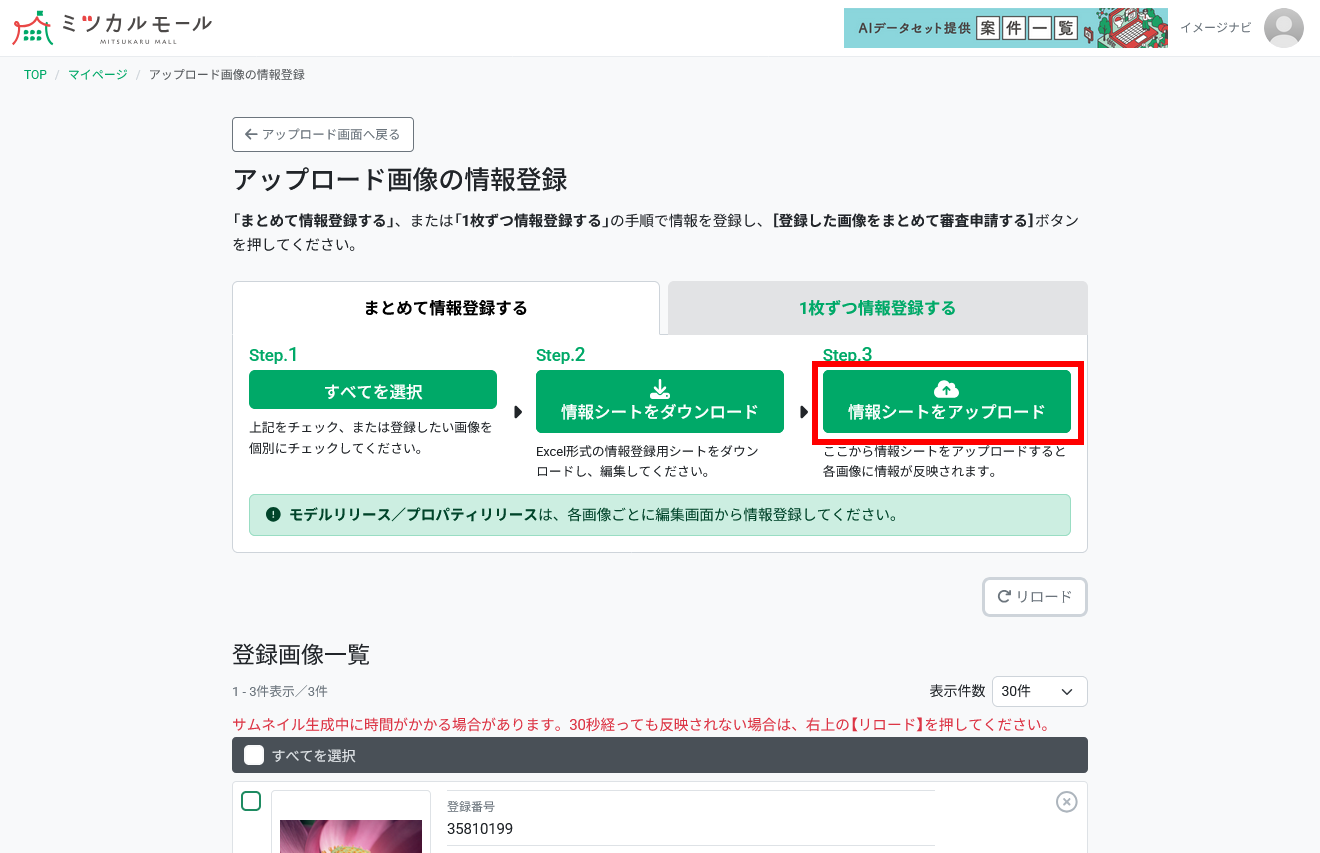Open the user profile avatar

1284,28
